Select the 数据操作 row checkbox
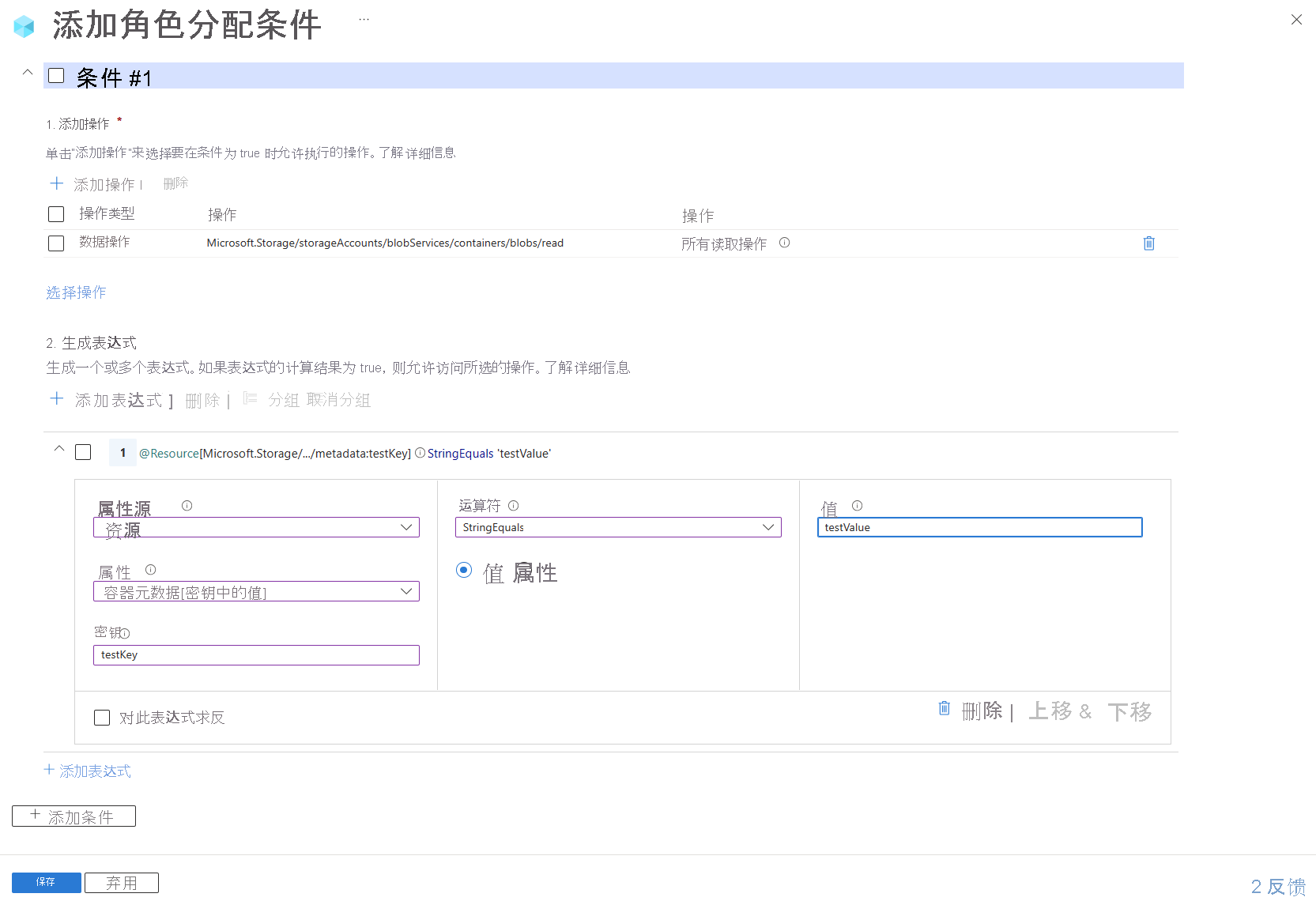Viewport: 1316px width, 901px height. coord(56,243)
